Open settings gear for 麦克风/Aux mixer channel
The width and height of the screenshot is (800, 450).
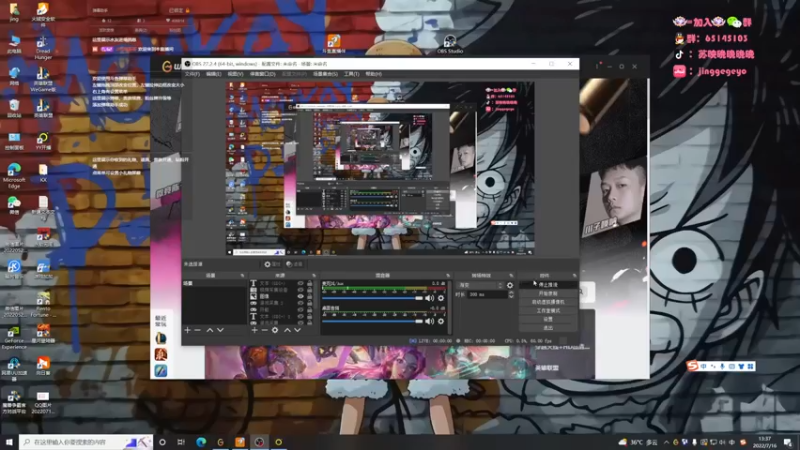[x=441, y=298]
